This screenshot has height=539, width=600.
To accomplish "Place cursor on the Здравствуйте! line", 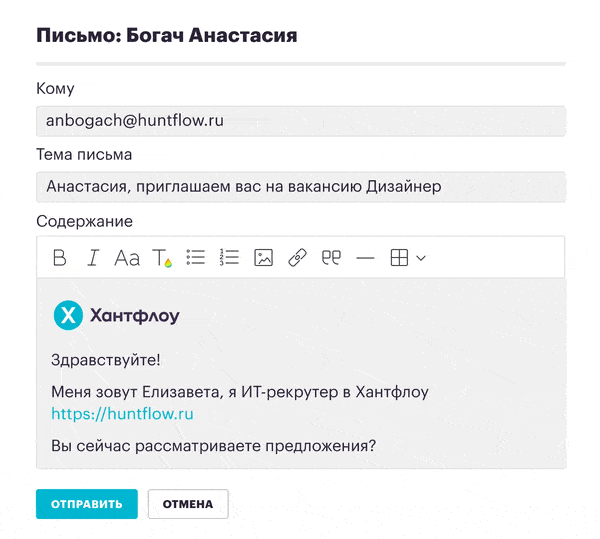I will click(x=105, y=359).
